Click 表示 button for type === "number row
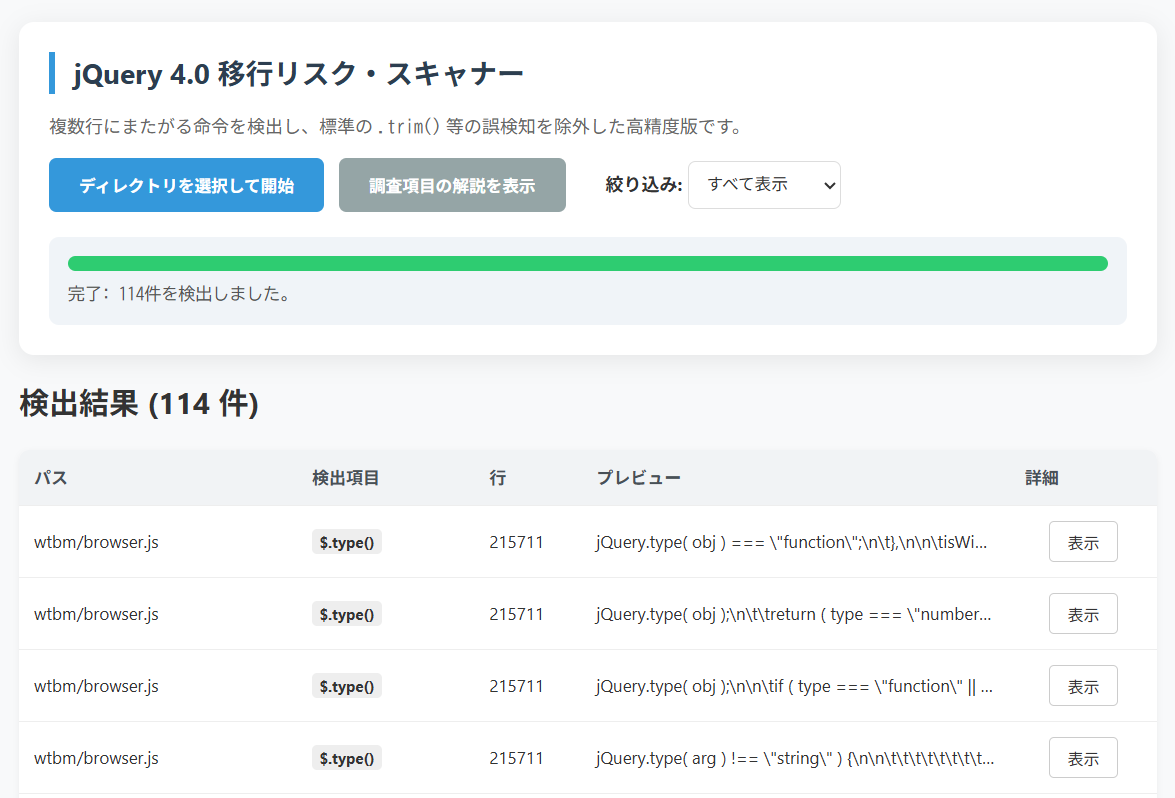The height and width of the screenshot is (798, 1175). [1083, 614]
